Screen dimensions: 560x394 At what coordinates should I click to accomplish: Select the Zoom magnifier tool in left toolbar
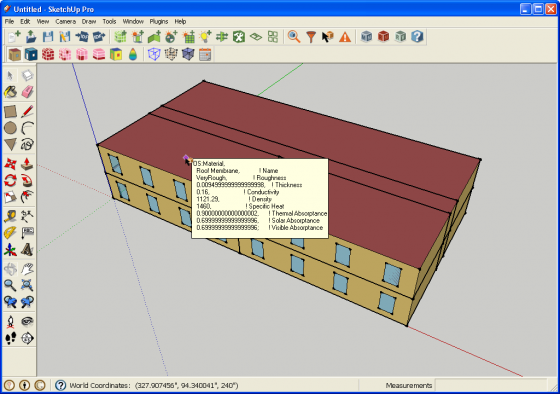click(10, 285)
